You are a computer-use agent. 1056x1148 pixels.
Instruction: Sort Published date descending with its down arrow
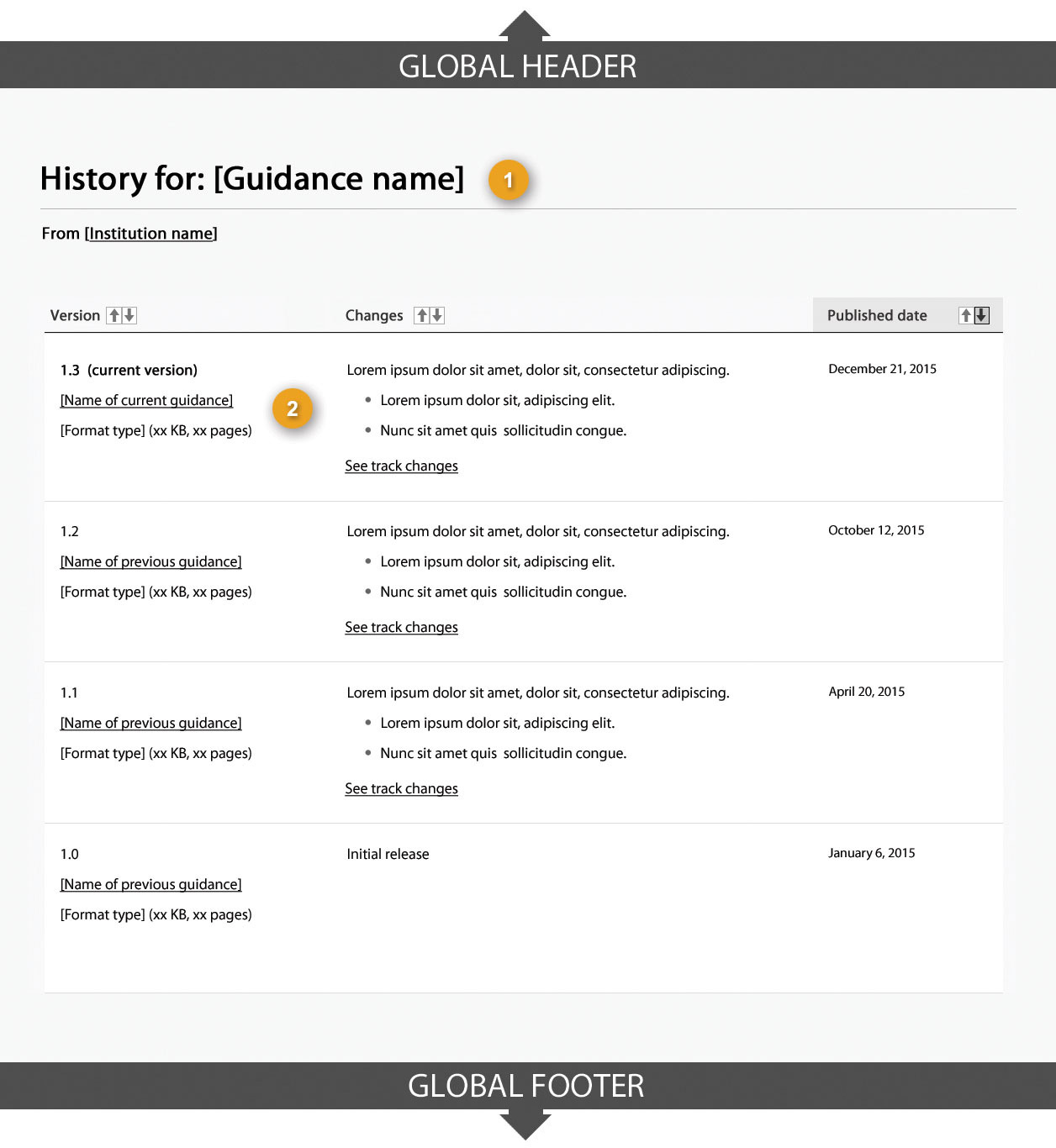[x=980, y=314]
